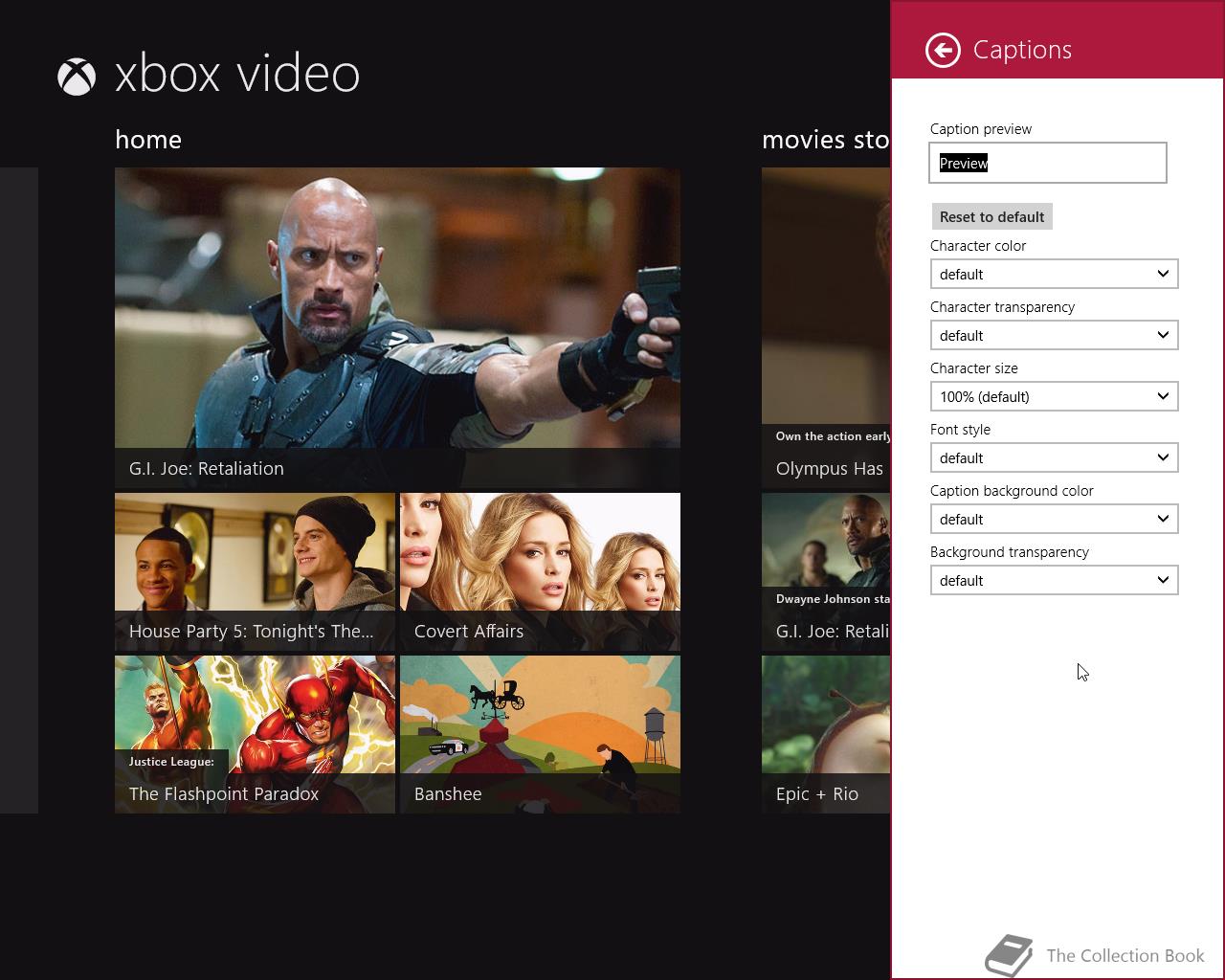The width and height of the screenshot is (1225, 980).
Task: Click the Character size label
Action: pos(973,368)
